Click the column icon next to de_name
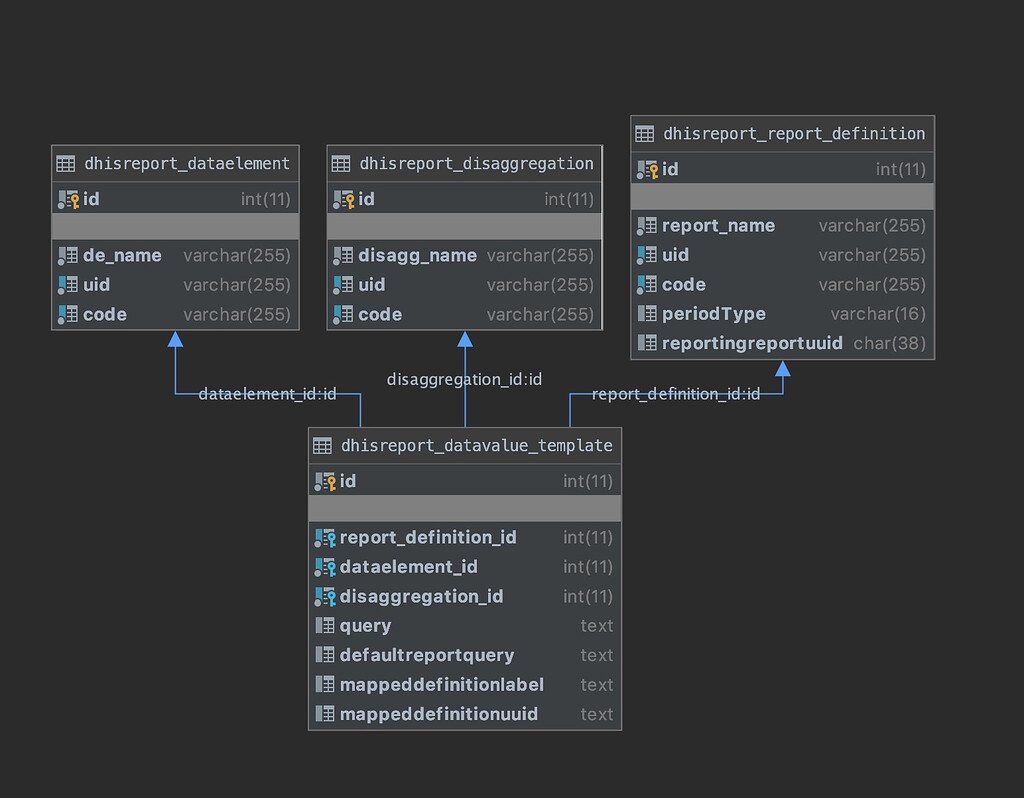Image resolution: width=1024 pixels, height=798 pixels. (69, 255)
